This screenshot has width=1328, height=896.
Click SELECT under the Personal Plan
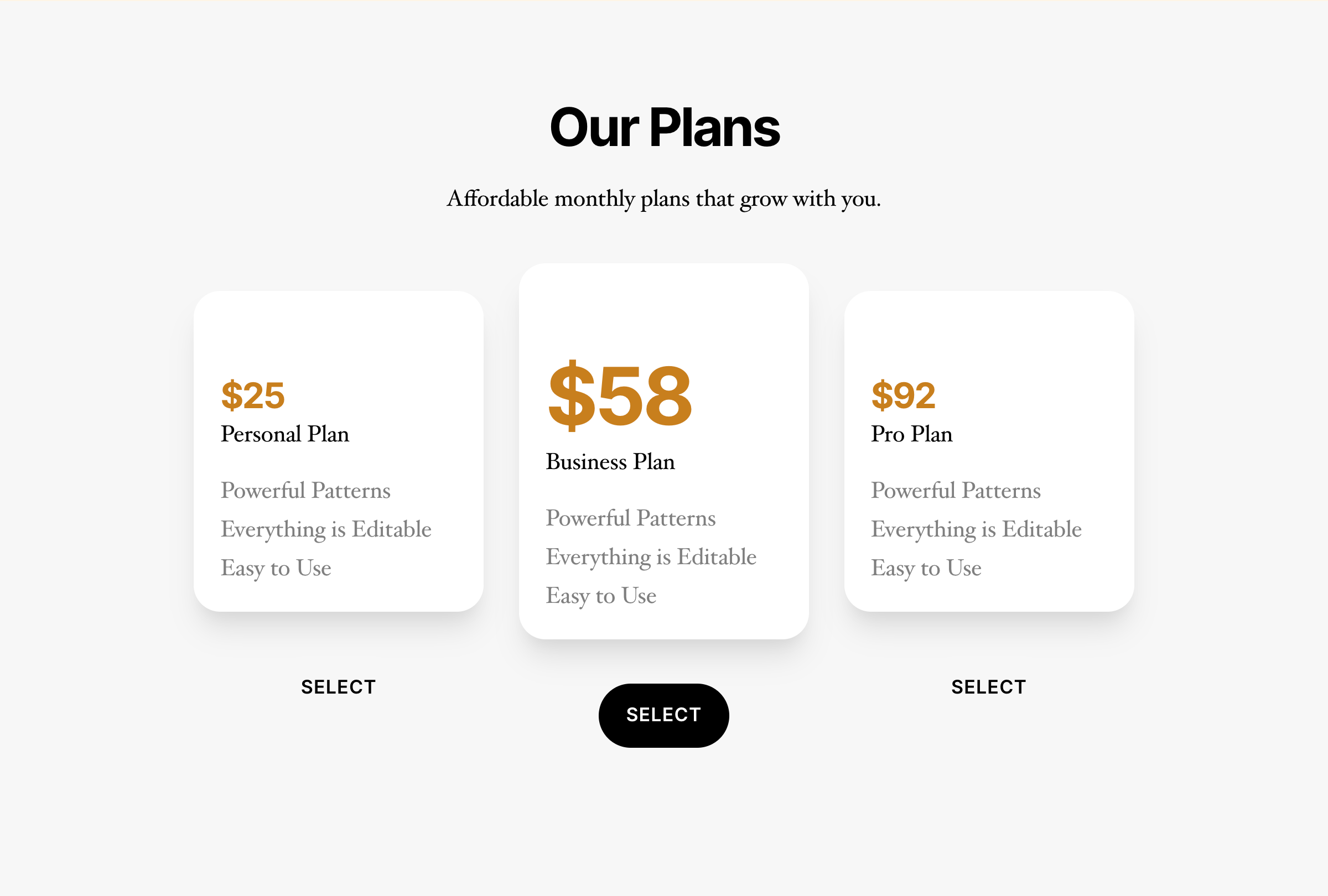338,686
